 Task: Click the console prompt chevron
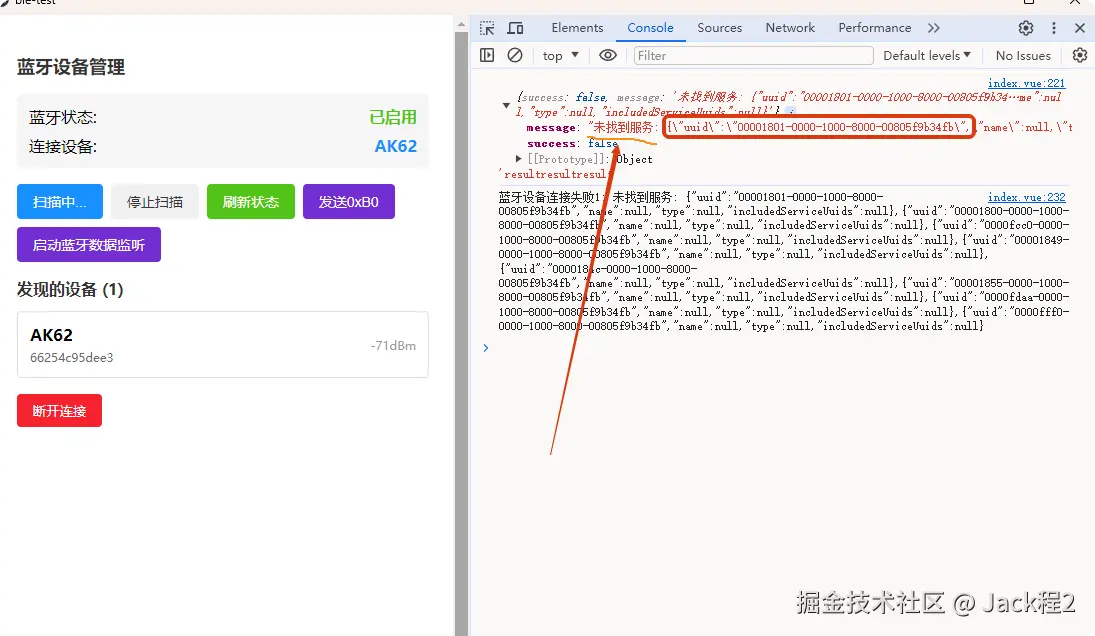click(485, 348)
